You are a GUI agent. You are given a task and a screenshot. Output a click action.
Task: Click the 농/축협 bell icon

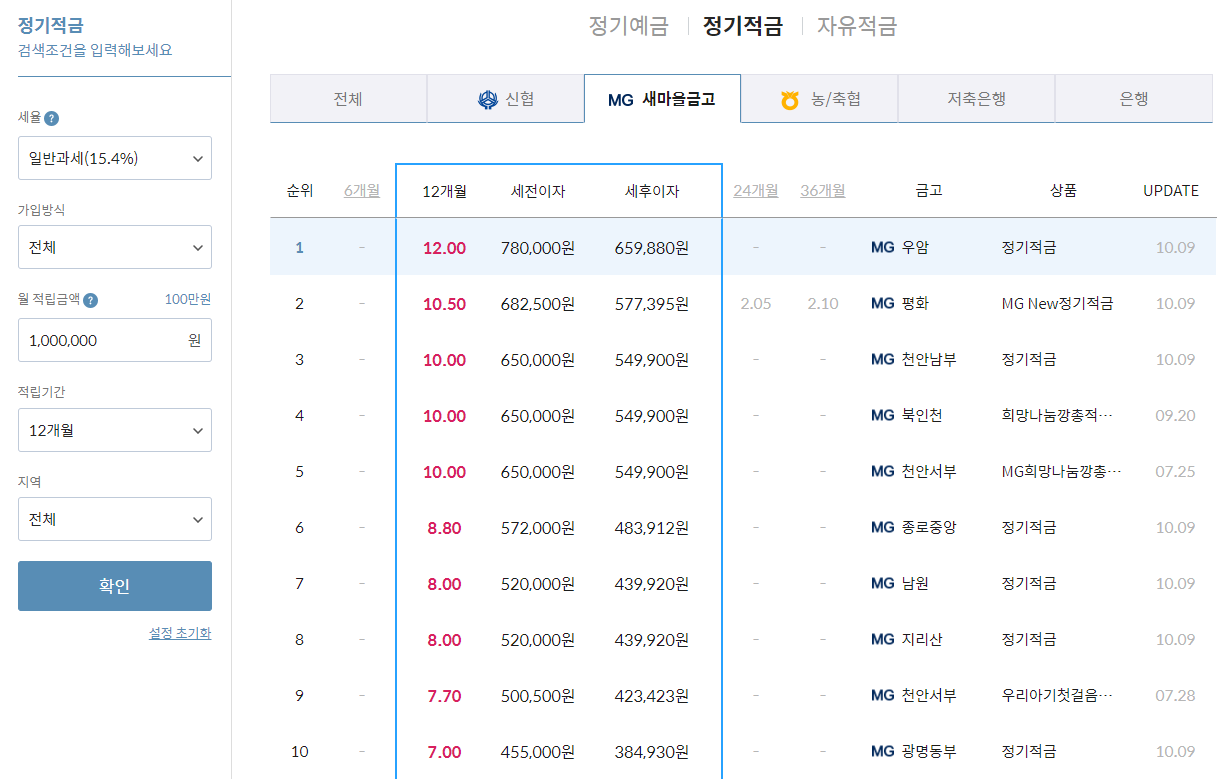[x=791, y=98]
